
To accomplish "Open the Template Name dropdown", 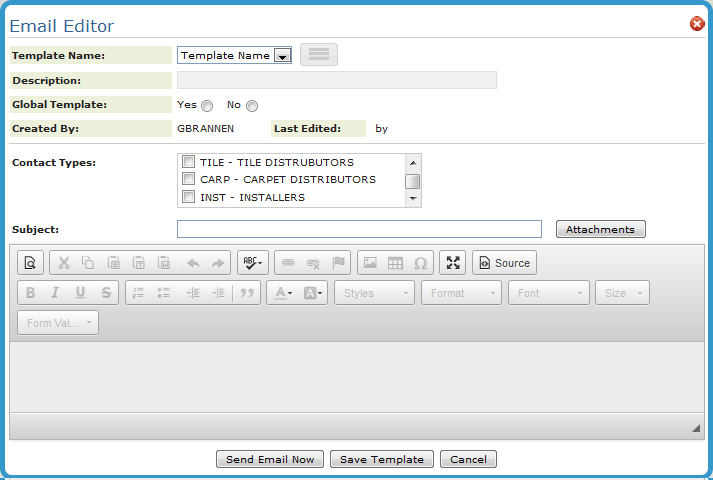I will (x=282, y=56).
